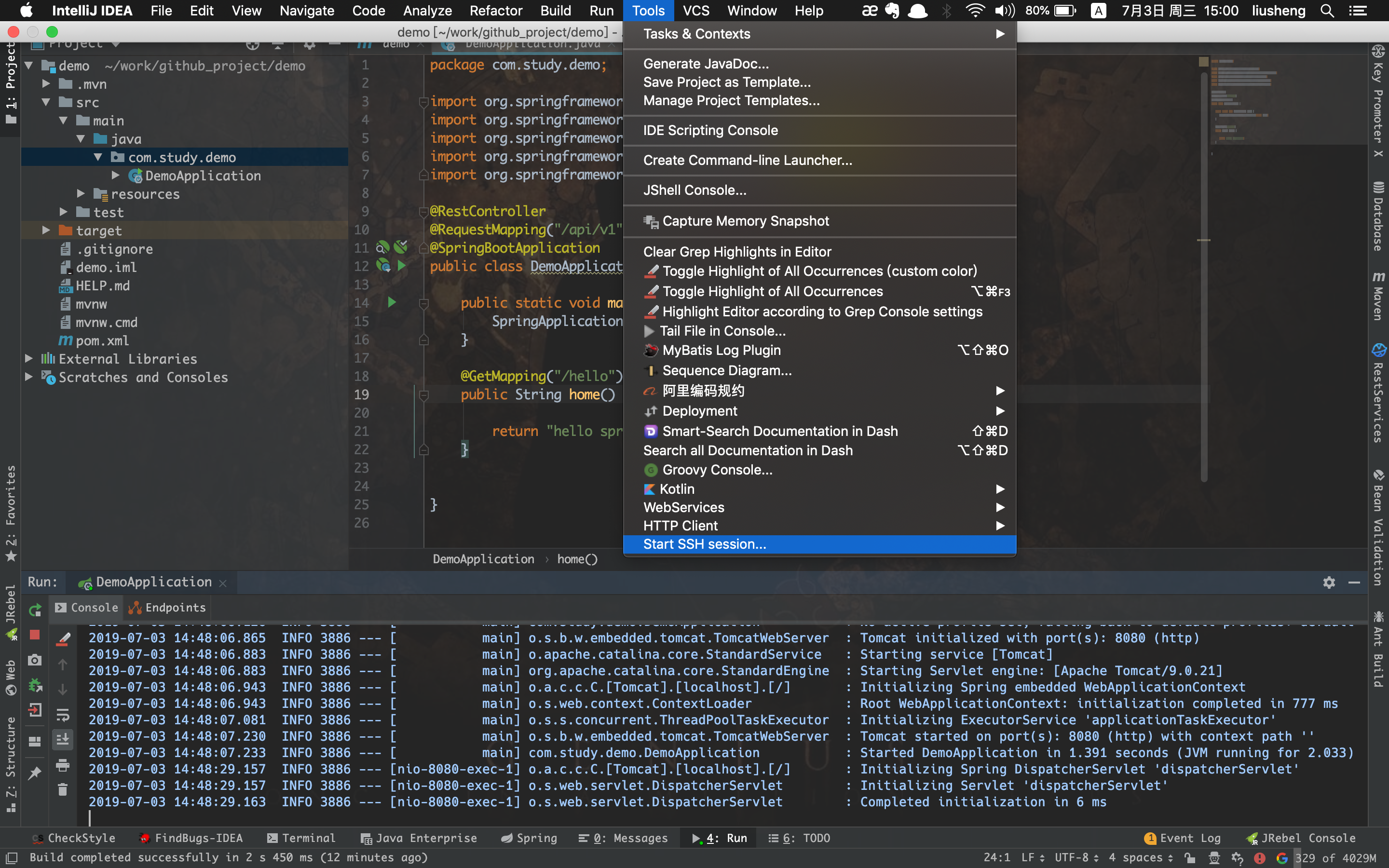Collapse the demo project root node
The height and width of the screenshot is (868, 1389).
coord(29,66)
